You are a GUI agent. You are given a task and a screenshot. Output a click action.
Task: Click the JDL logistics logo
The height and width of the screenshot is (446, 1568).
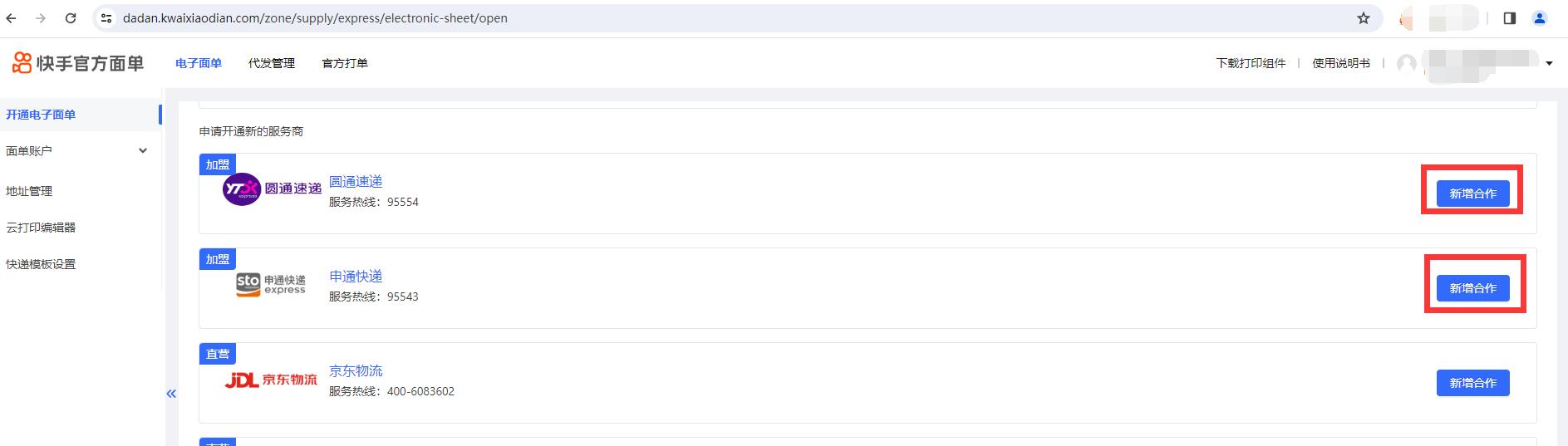pyautogui.click(x=271, y=380)
